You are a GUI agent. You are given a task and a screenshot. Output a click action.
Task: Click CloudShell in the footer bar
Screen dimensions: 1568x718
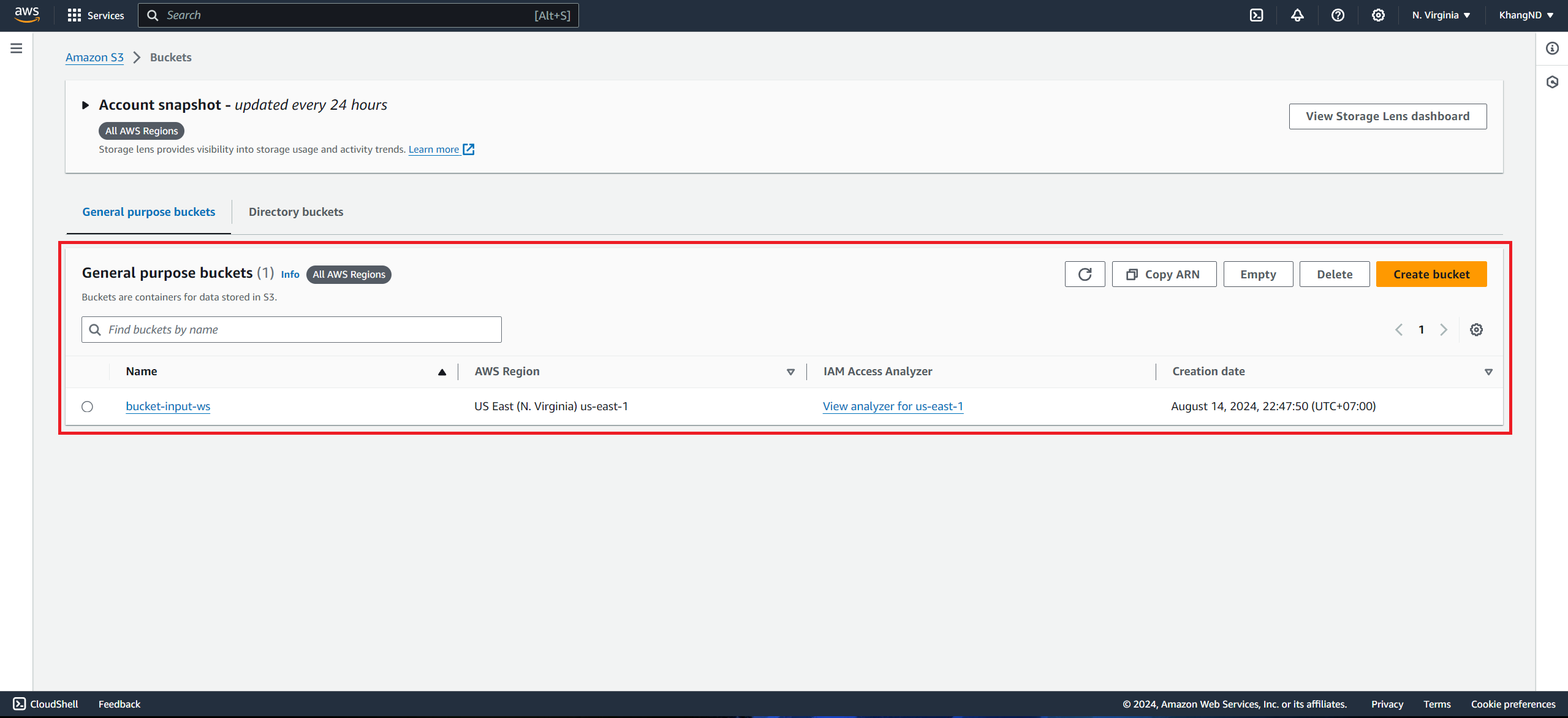tap(46, 704)
